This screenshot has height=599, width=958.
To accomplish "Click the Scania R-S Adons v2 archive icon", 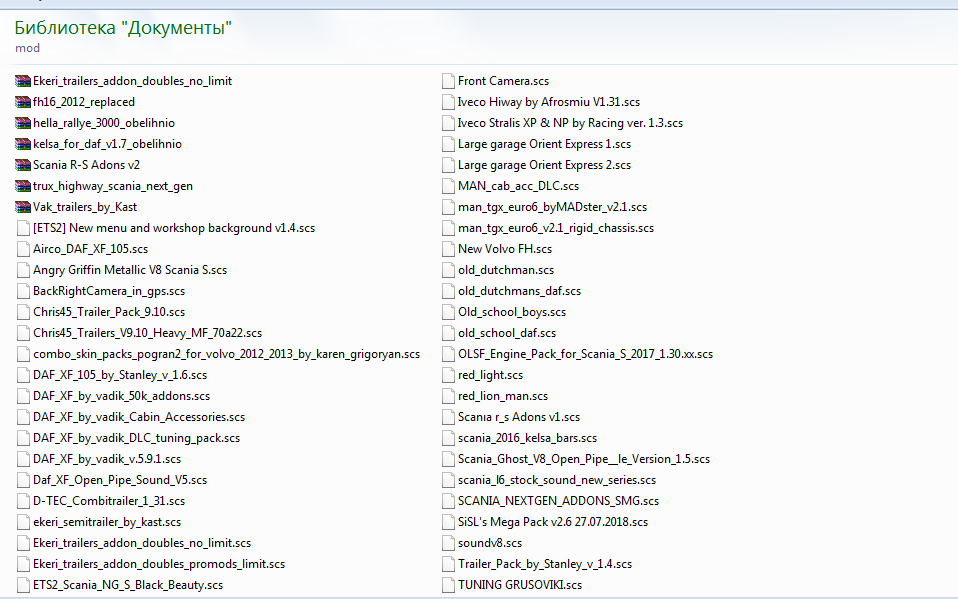I will coord(23,165).
